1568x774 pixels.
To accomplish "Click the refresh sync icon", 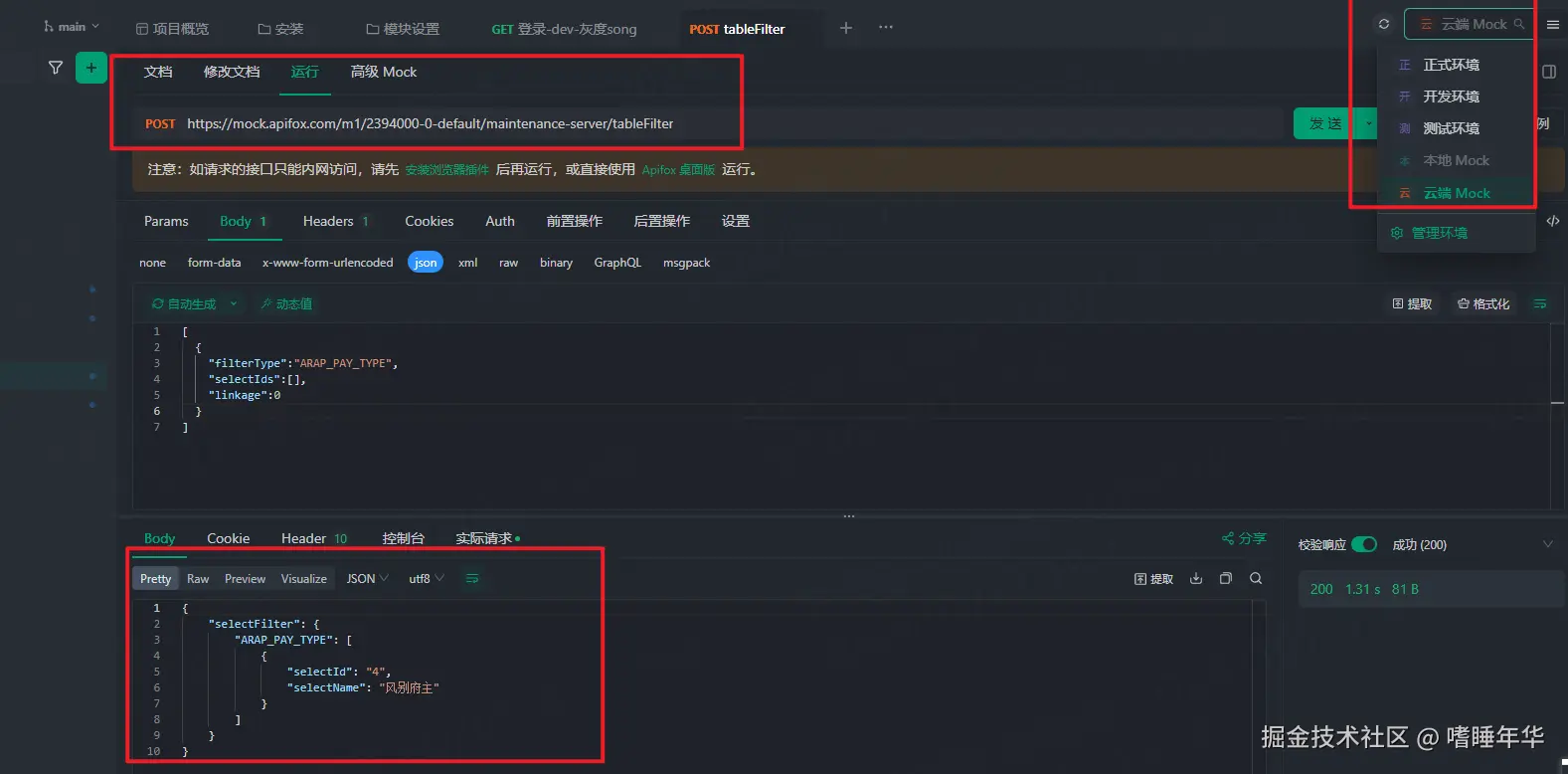I will [x=1384, y=24].
